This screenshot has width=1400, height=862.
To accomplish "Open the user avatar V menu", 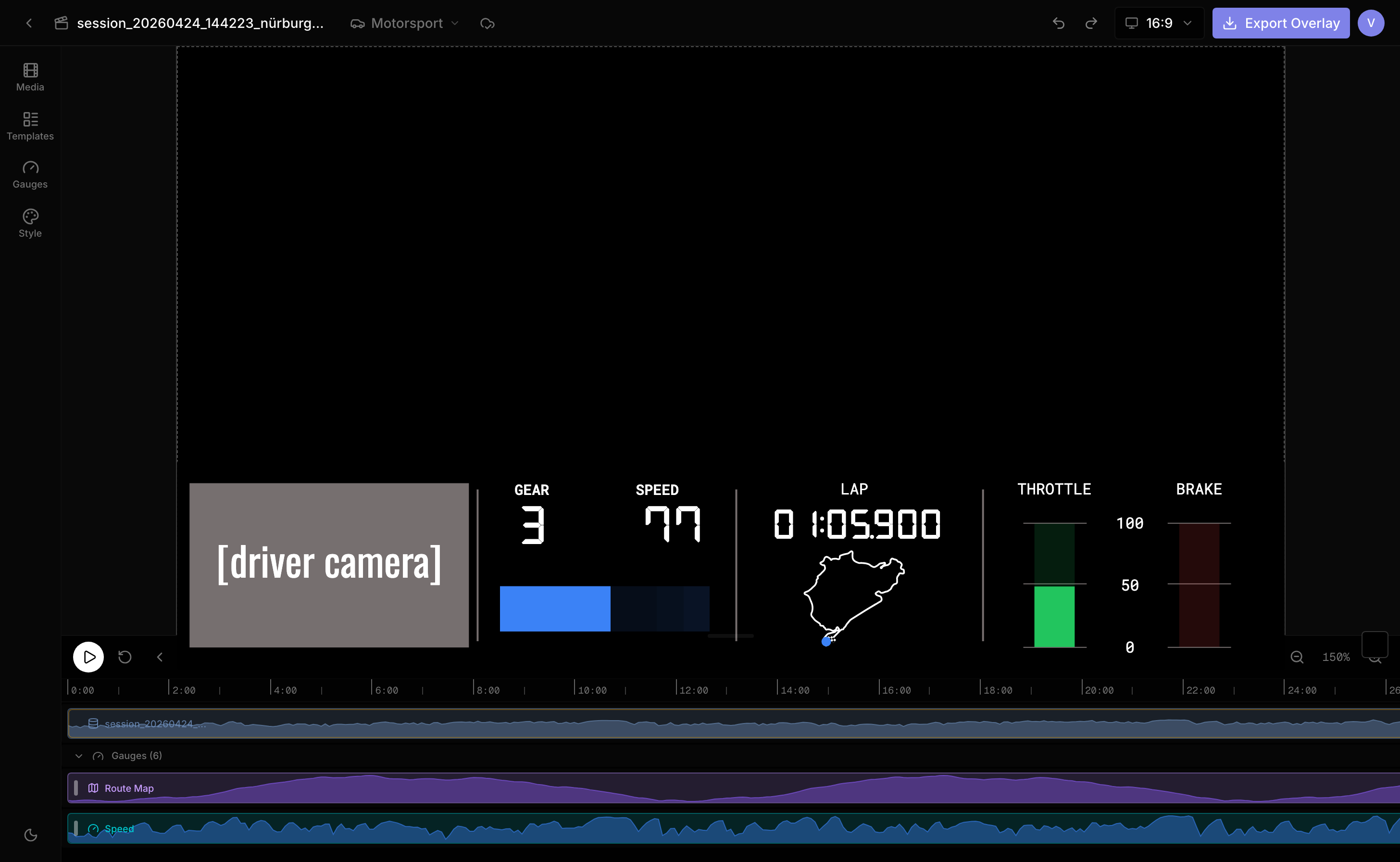I will coord(1371,24).
